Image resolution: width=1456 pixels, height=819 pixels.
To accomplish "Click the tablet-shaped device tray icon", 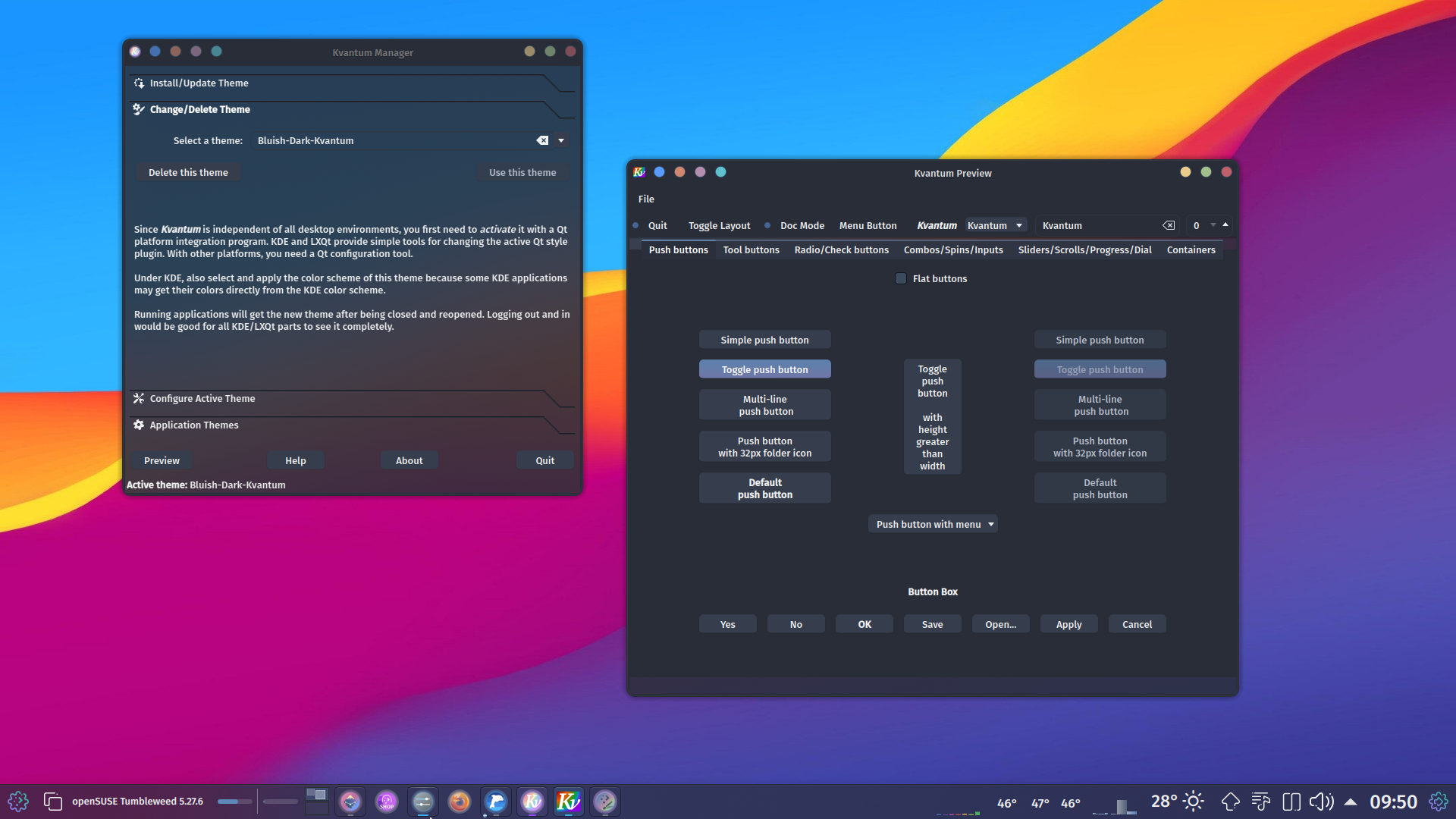I will (x=1291, y=802).
